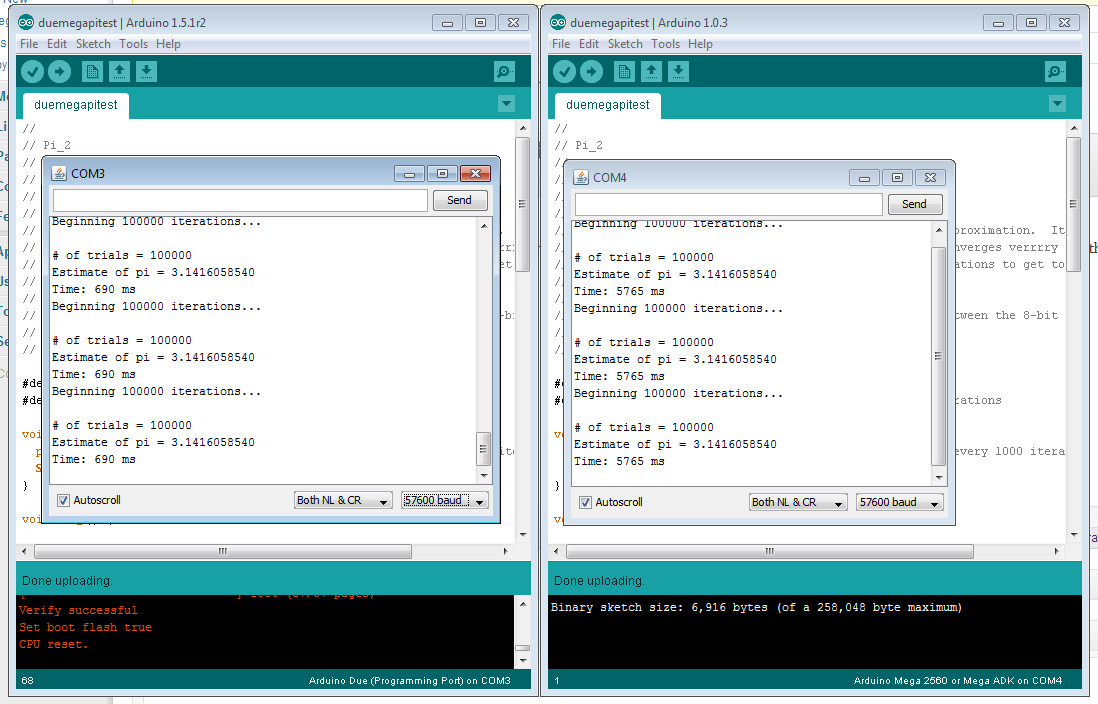Open Serial Monitor icon in Arduino 1.5.1r2

pyautogui.click(x=505, y=71)
